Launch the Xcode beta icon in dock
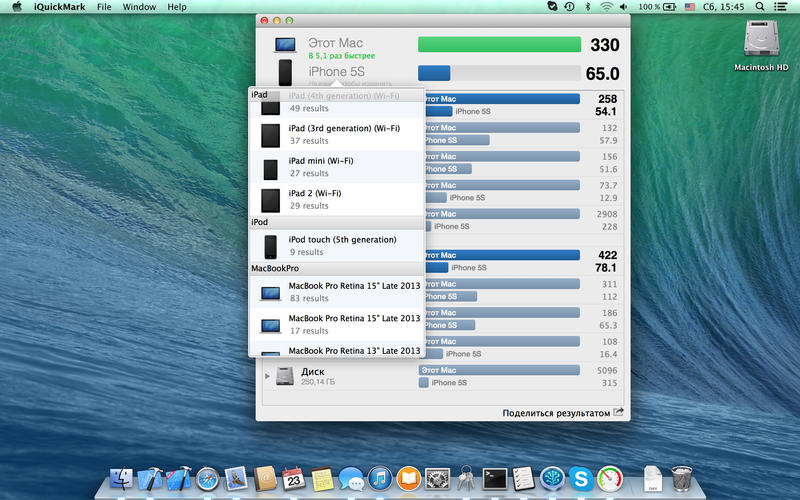 click(x=179, y=479)
